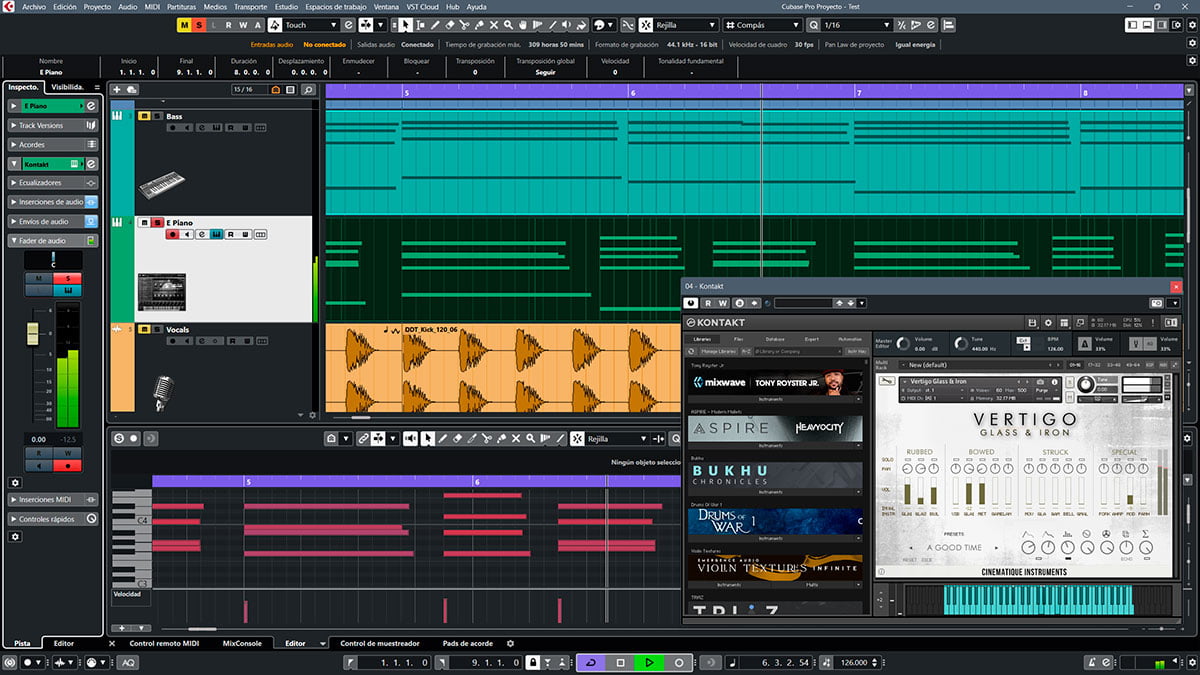Viewport: 1200px width, 675px height.
Task: Toggle Write automation W button in Kontakt window
Action: (721, 303)
